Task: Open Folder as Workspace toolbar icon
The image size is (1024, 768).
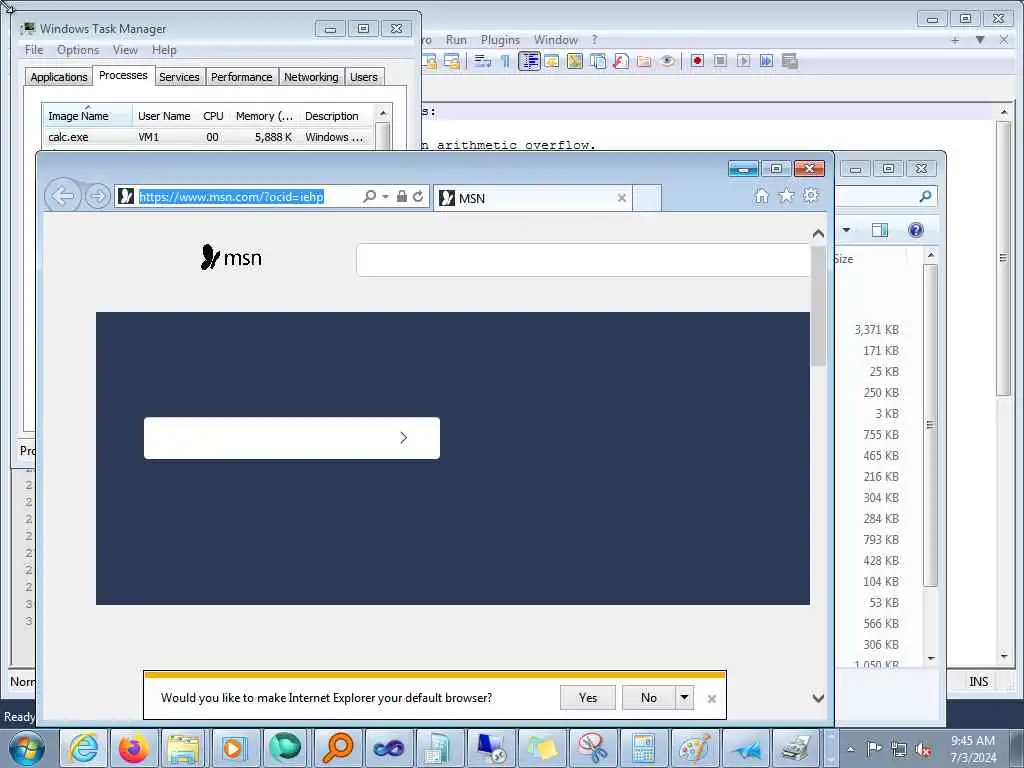Action: point(644,61)
